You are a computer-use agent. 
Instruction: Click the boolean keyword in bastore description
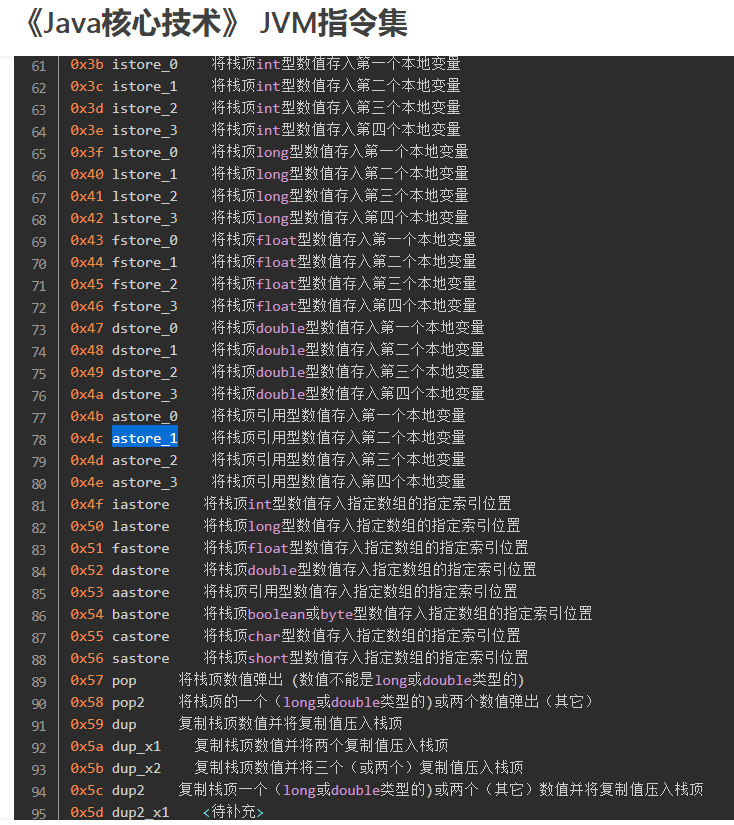(x=277, y=615)
